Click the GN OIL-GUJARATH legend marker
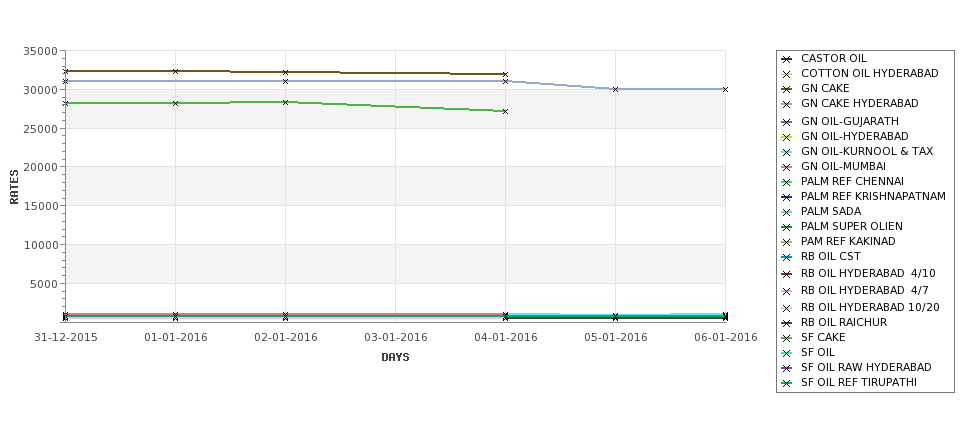This screenshot has height=429, width=975. click(787, 122)
